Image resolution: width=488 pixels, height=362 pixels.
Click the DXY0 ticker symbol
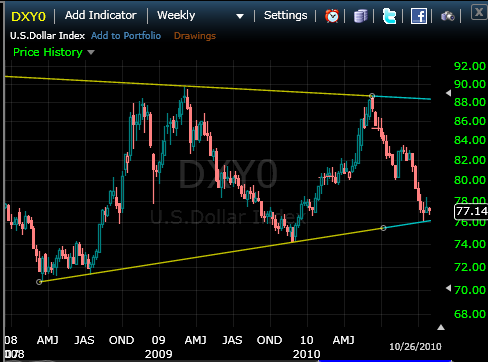pos(28,16)
